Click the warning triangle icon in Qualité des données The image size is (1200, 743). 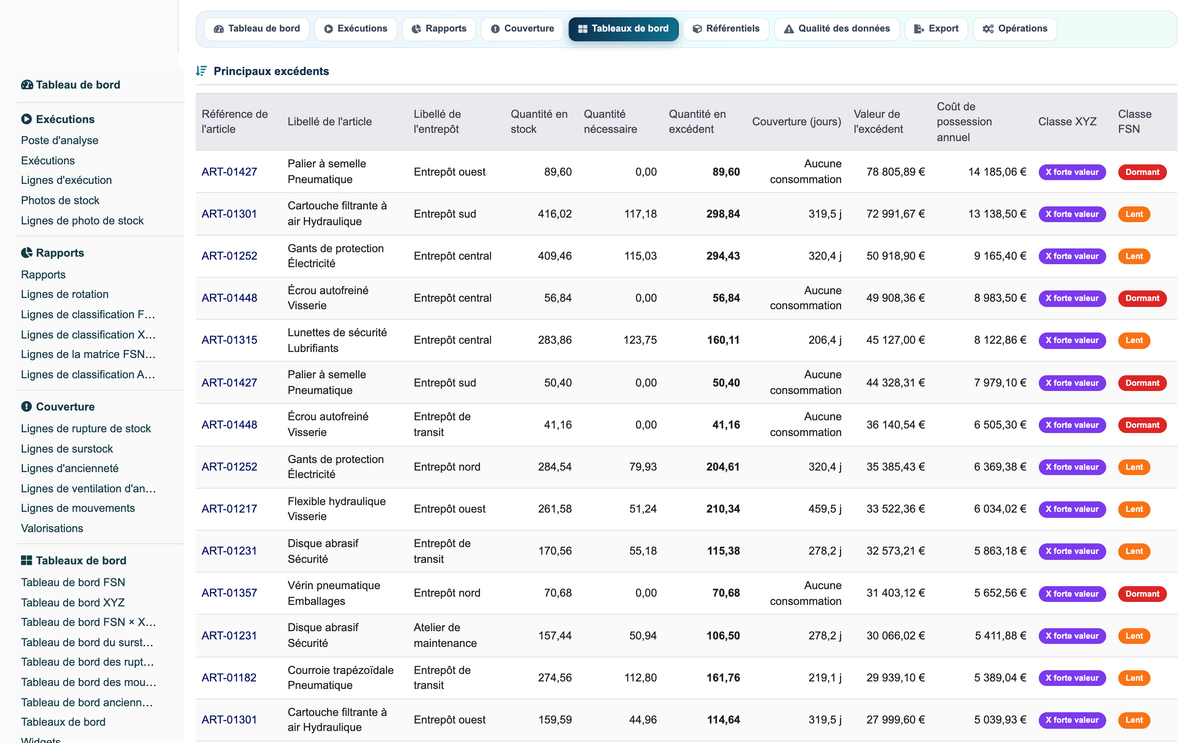(789, 29)
